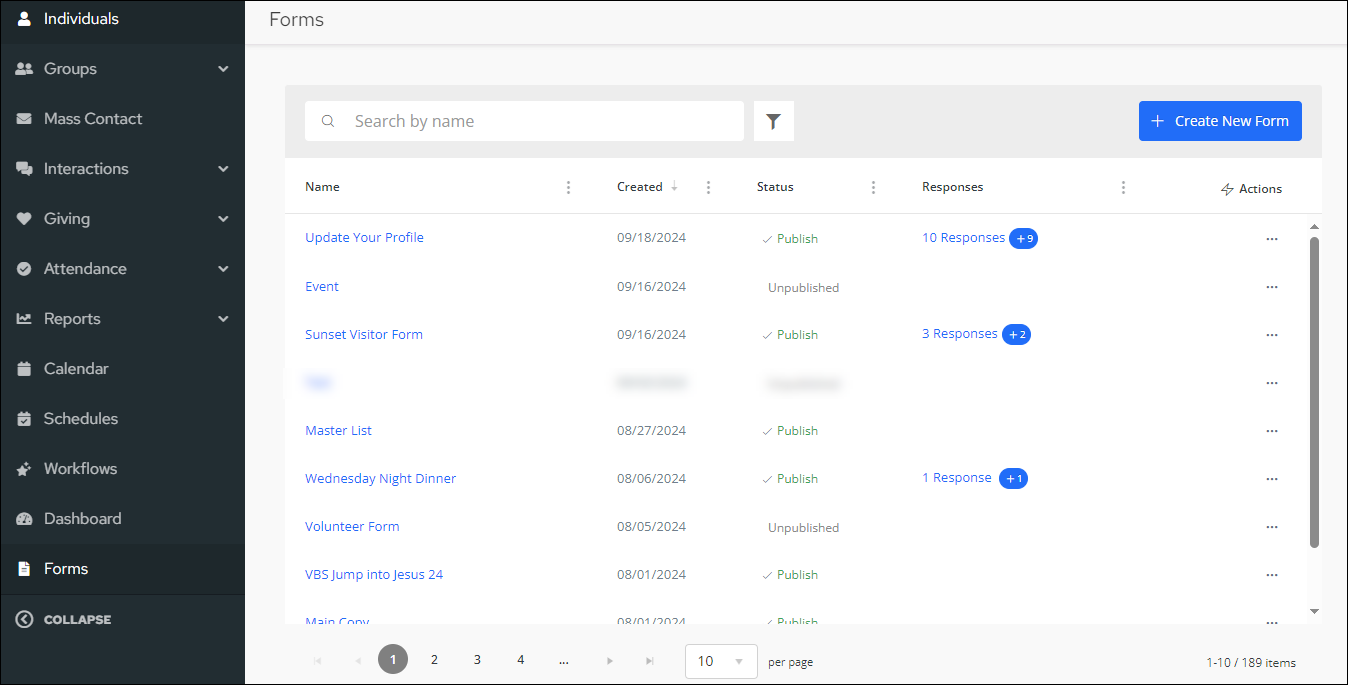
Task: Click the +9 badge beside 10 Responses
Action: tap(1023, 239)
